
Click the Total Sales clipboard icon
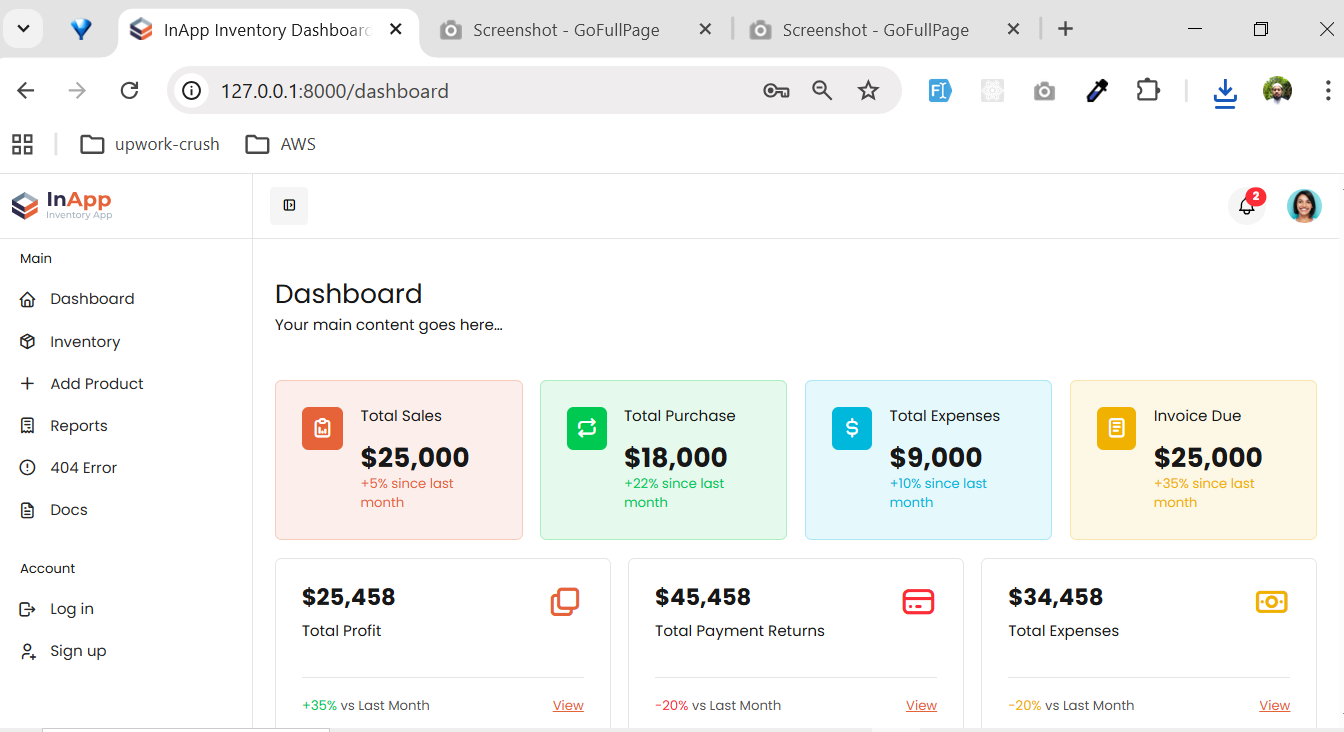coord(322,428)
